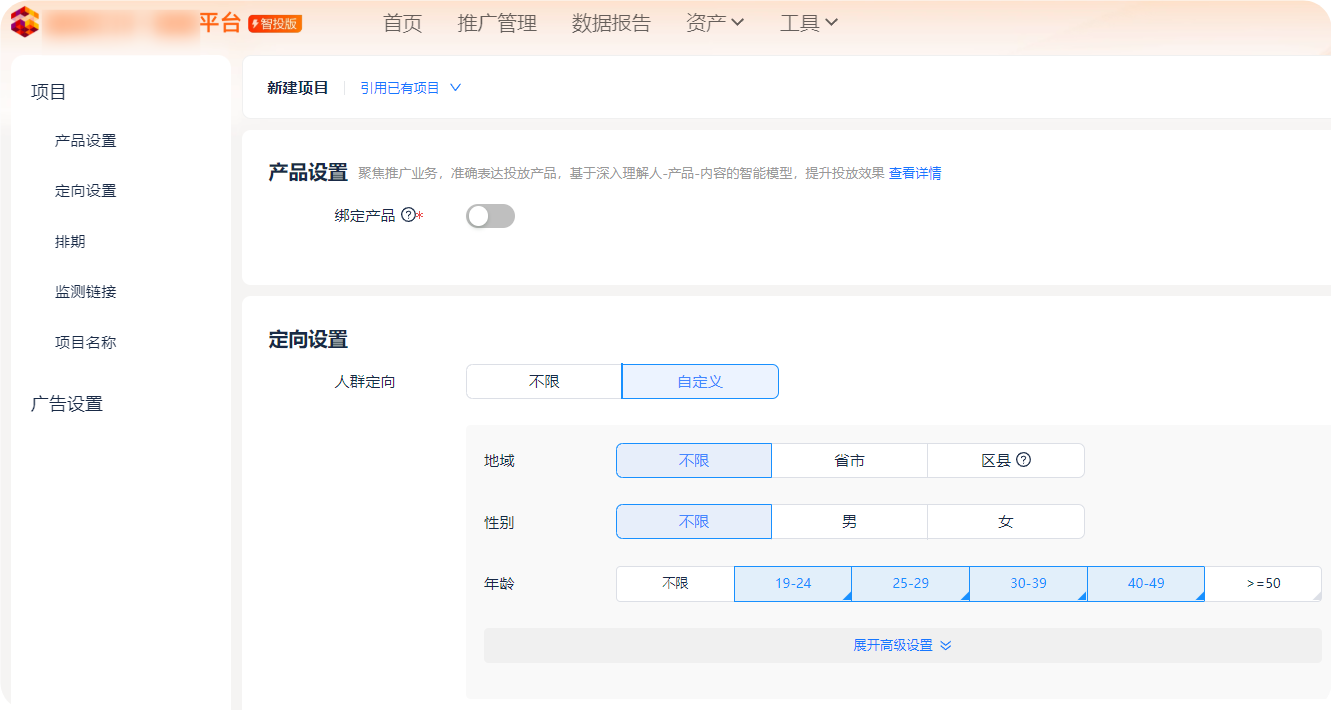Viewport: 1331px width, 710px height.
Task: Select 区县 for 地域
Action: coord(1006,461)
